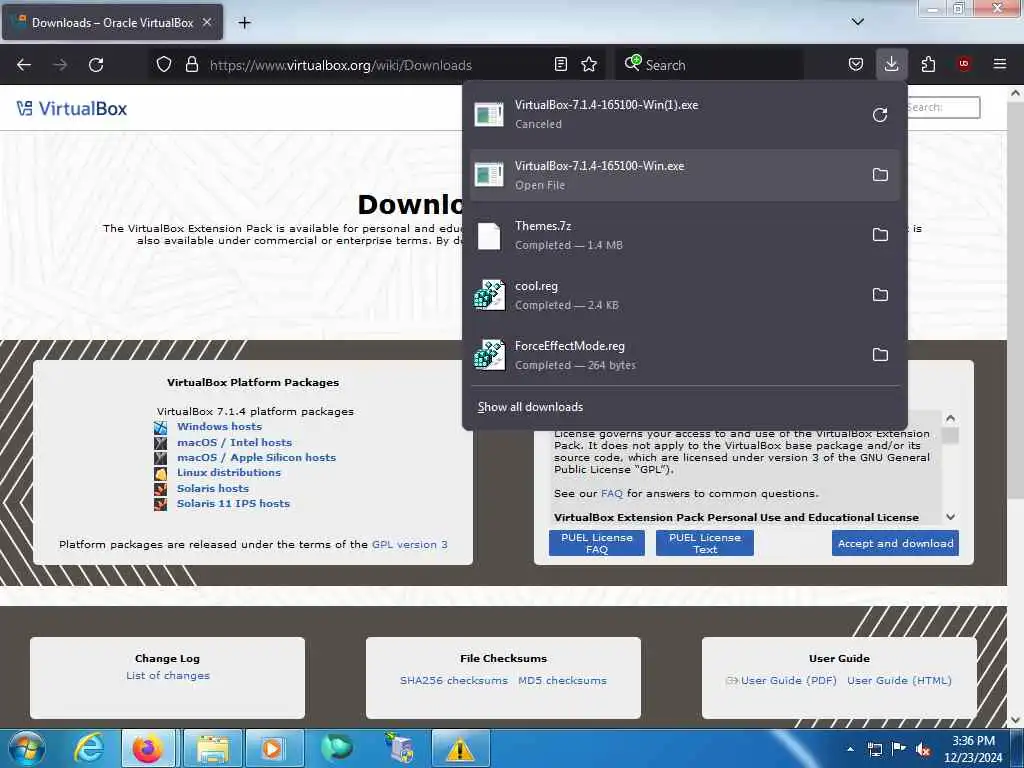Open tracking protection shield icon

[x=164, y=65]
